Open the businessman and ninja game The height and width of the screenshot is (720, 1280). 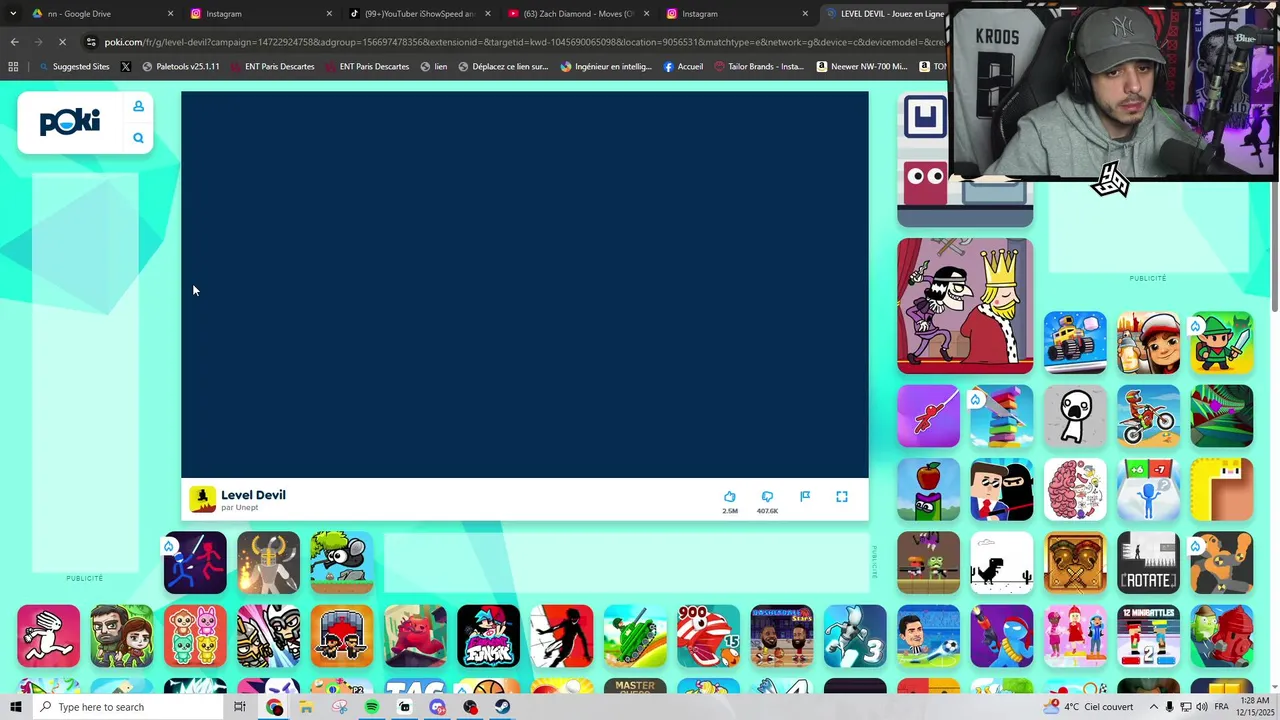[x=1002, y=490]
